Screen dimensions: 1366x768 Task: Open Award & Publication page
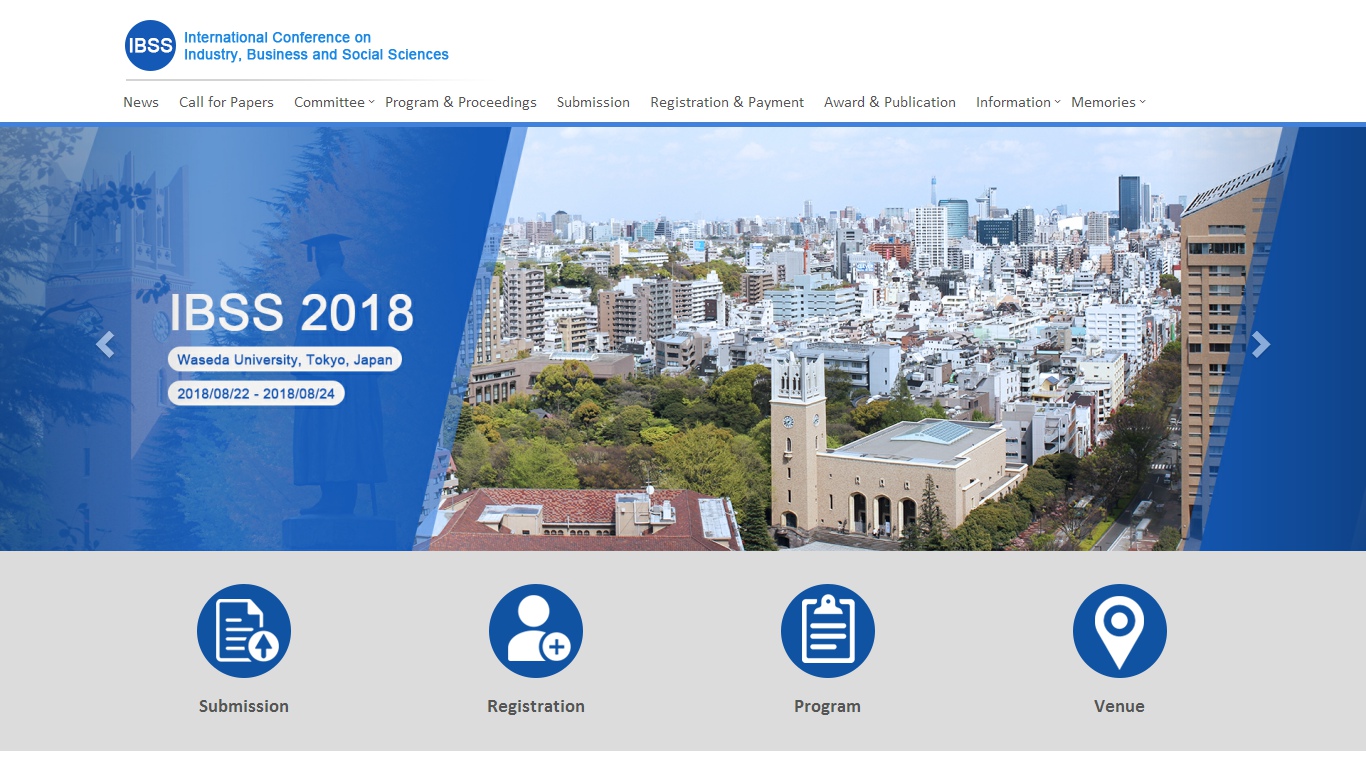[890, 102]
